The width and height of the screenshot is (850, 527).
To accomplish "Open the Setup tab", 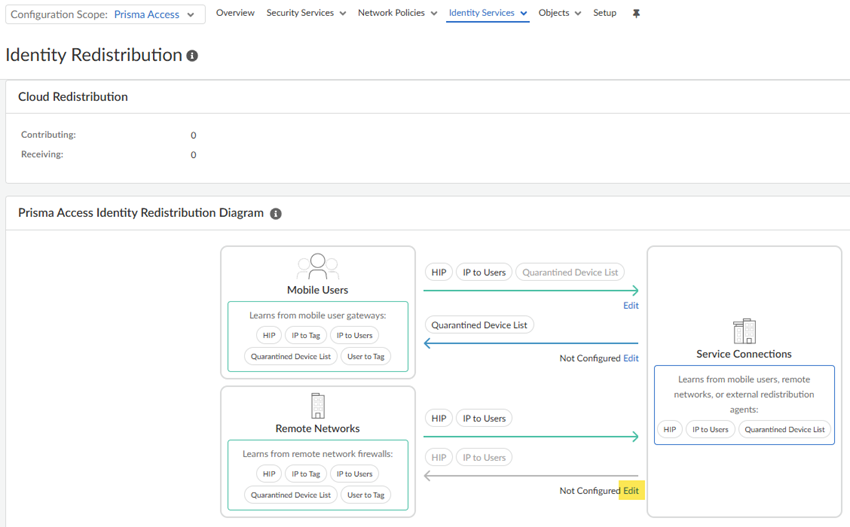I will pos(604,13).
